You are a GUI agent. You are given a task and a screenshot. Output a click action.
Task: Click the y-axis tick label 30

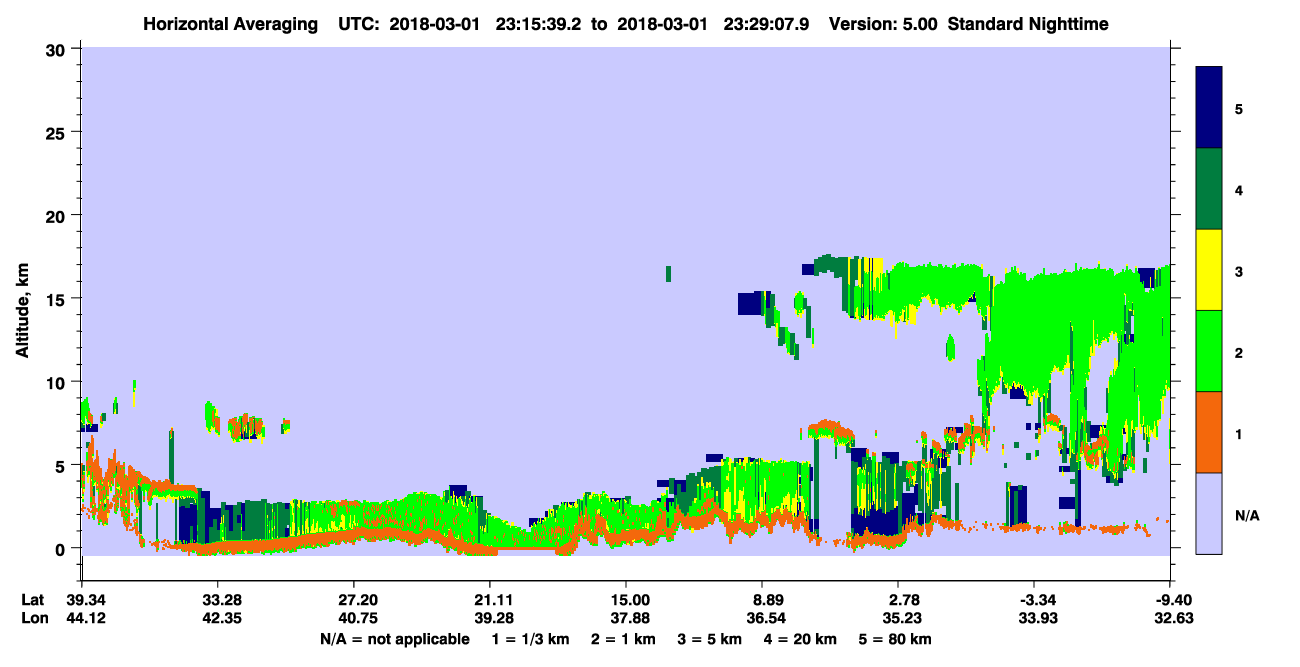pos(57,49)
